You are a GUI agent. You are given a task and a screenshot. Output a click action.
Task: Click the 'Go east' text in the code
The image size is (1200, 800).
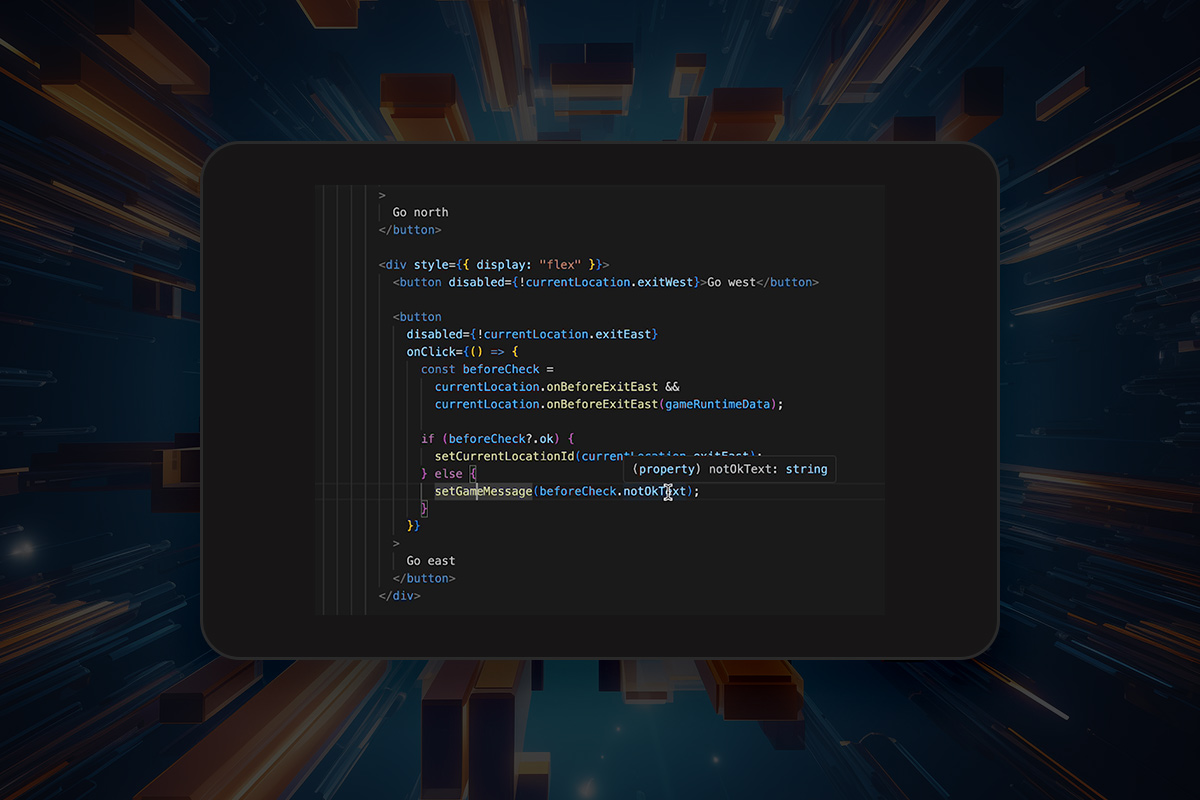(x=430, y=561)
